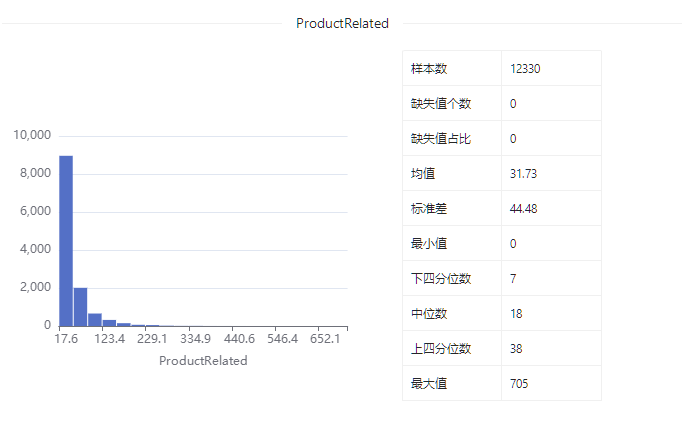Click the maximum value 705
The image size is (684, 422).
[x=519, y=384]
